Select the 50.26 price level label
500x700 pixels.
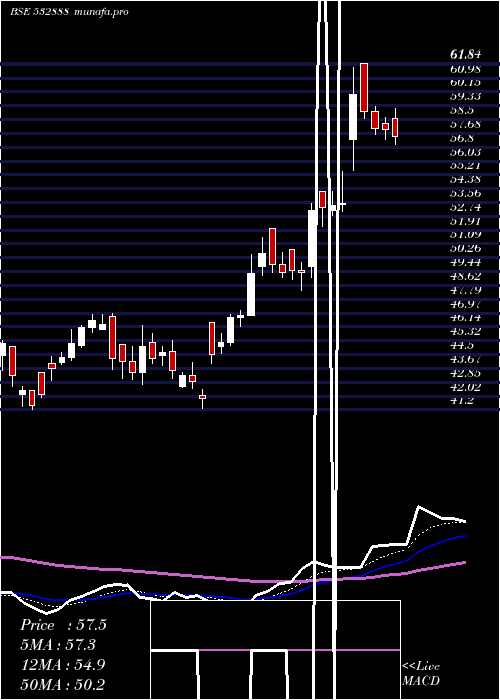[x=466, y=249]
